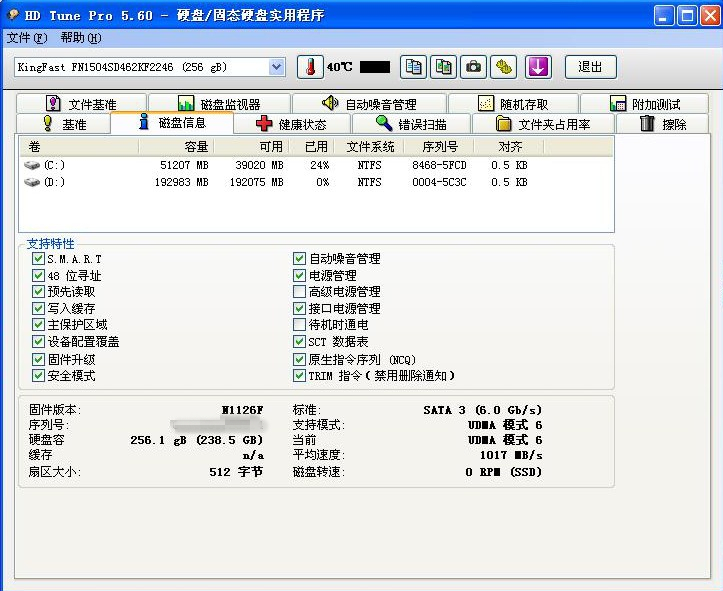Click the 卷 column header

79,147
